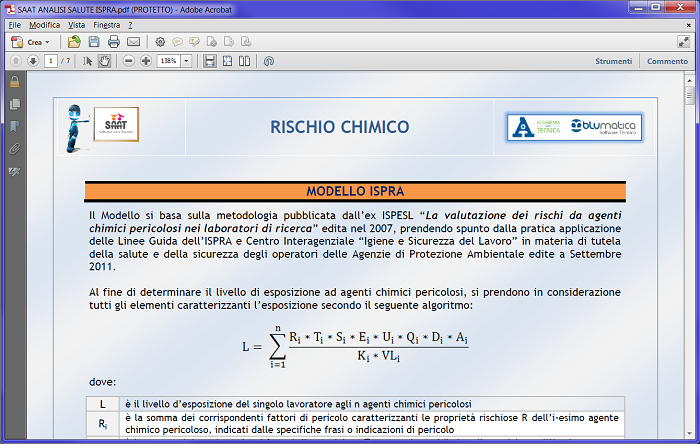Save the document with the floppy icon
The image size is (700, 444).
click(x=94, y=42)
